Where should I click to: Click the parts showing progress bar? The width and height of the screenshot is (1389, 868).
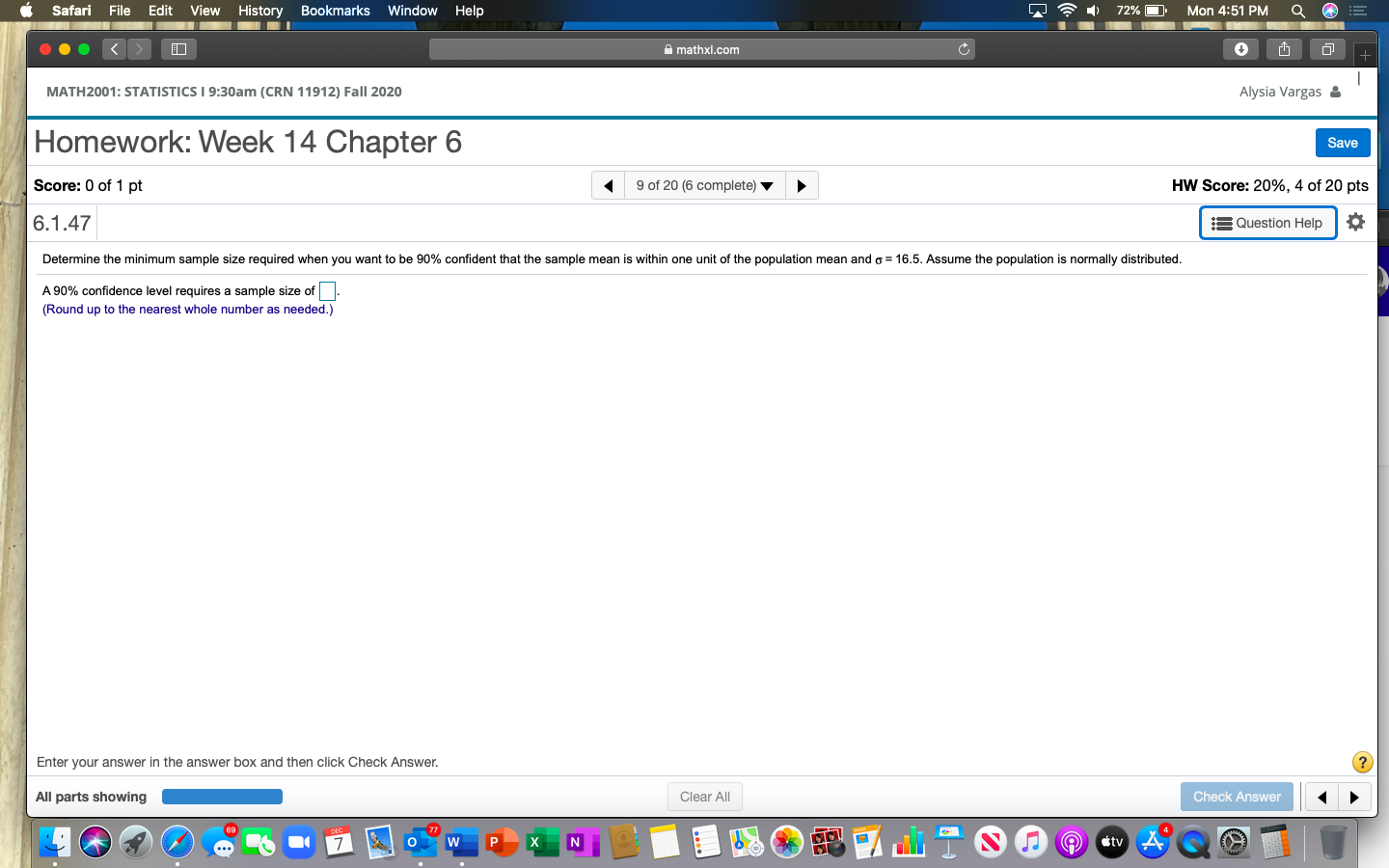[x=222, y=797]
